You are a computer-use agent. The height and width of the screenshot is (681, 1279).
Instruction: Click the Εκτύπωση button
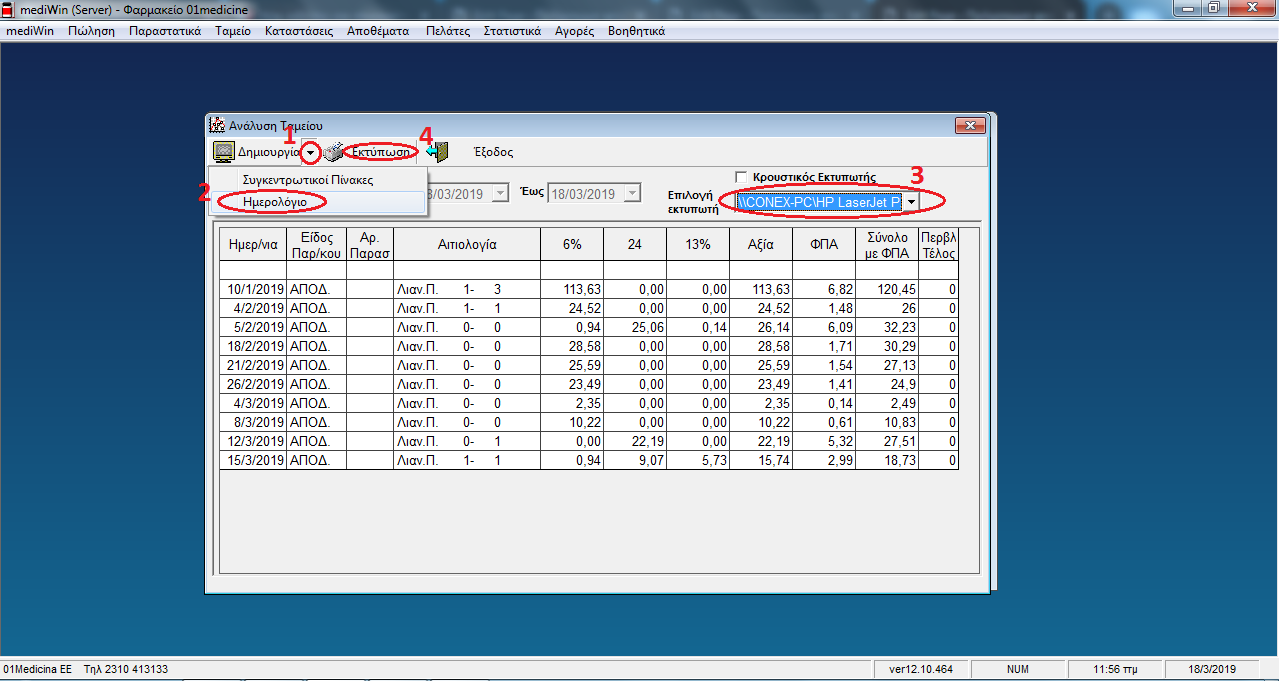[x=381, y=152]
